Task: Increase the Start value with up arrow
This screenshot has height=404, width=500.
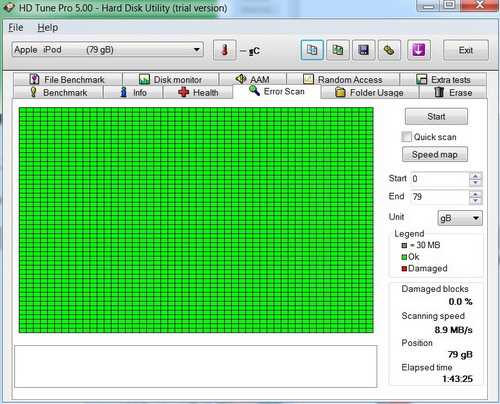Action: (x=475, y=176)
